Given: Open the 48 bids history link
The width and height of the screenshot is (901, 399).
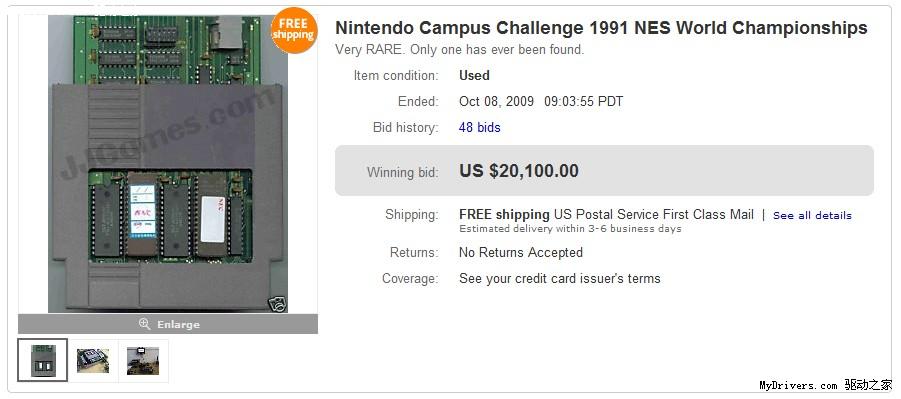Looking at the screenshot, I should pos(479,128).
